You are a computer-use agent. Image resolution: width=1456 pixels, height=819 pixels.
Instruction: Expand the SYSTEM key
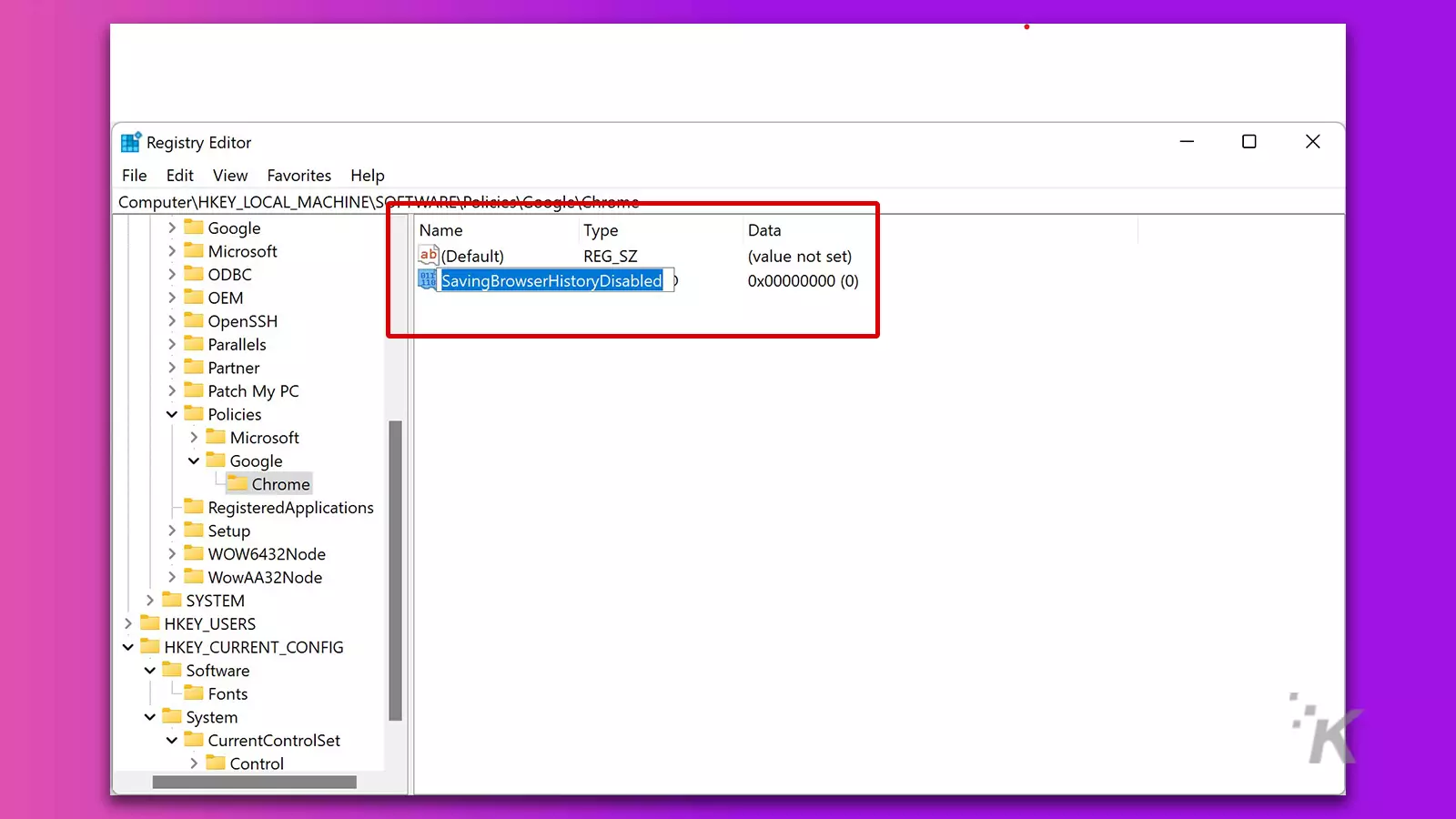click(x=150, y=601)
